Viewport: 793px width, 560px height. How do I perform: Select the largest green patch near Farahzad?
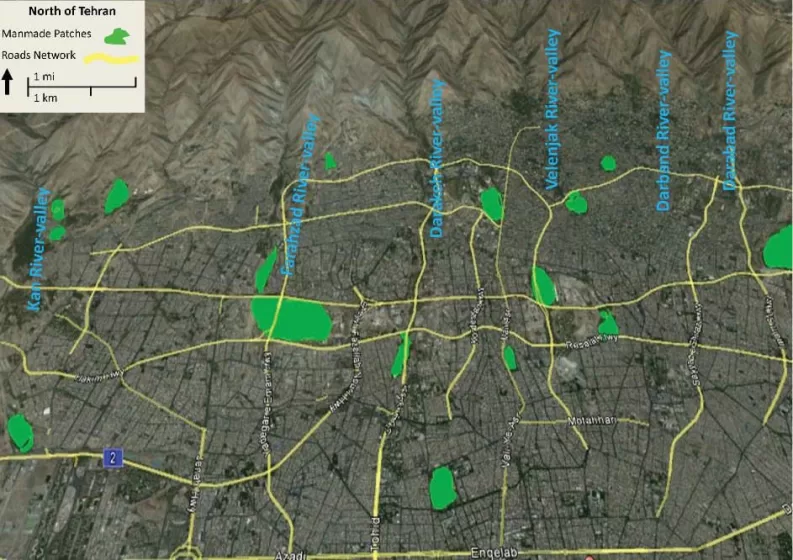point(292,319)
